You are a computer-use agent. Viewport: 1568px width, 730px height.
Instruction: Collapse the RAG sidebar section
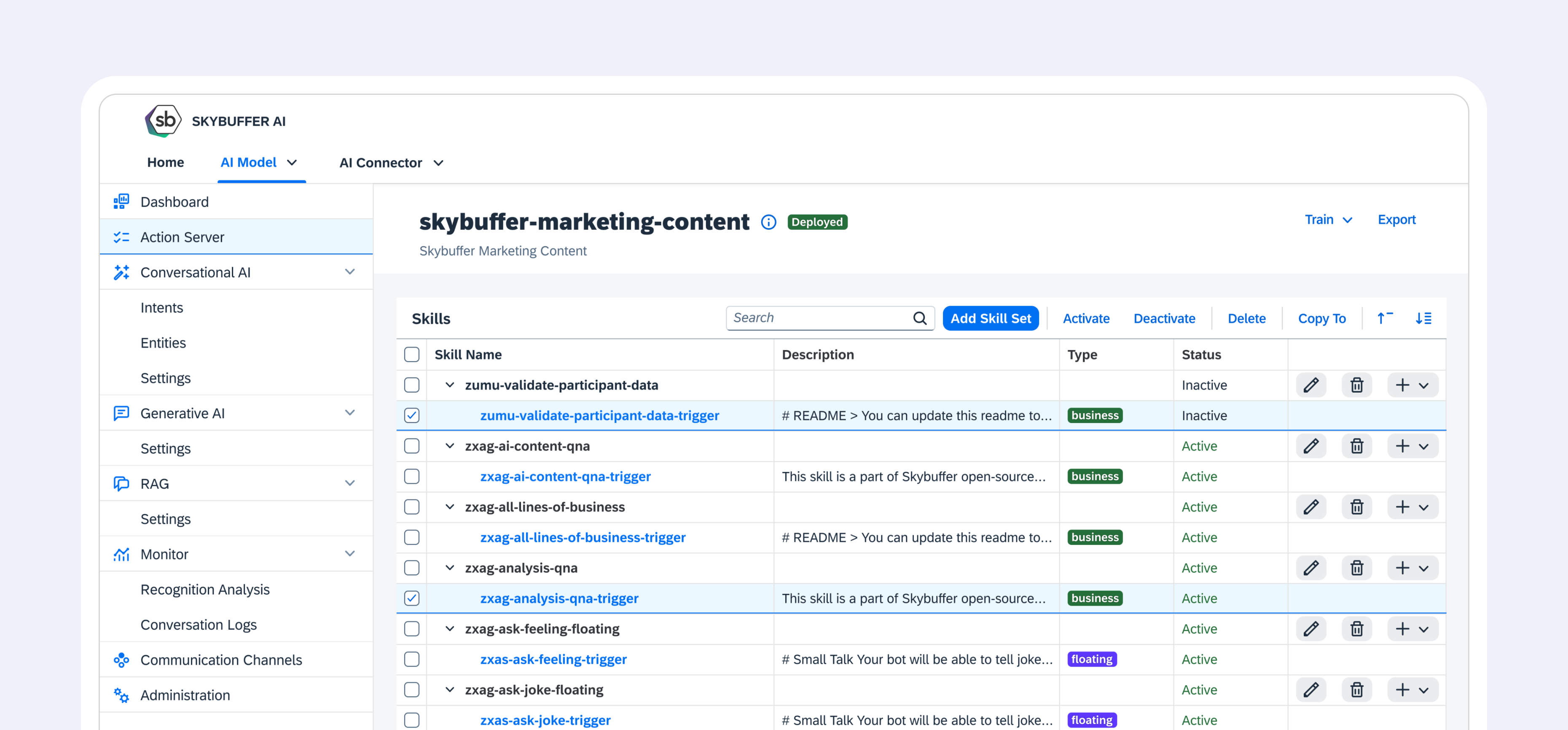click(x=349, y=483)
